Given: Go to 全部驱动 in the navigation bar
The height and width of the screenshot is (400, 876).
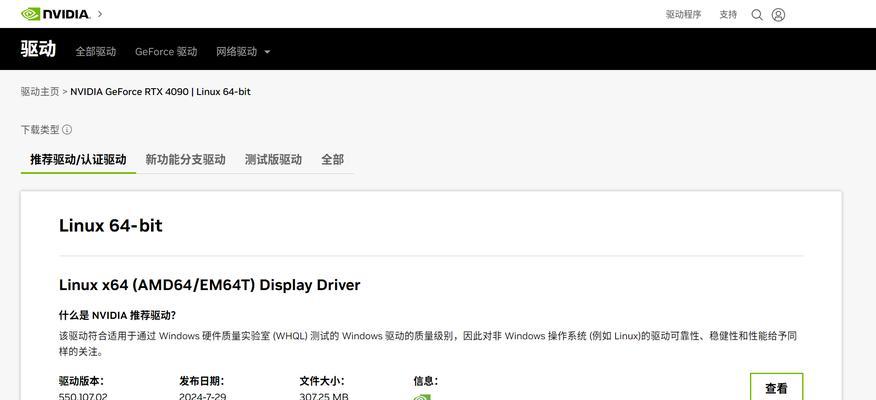Looking at the screenshot, I should click(x=96, y=51).
